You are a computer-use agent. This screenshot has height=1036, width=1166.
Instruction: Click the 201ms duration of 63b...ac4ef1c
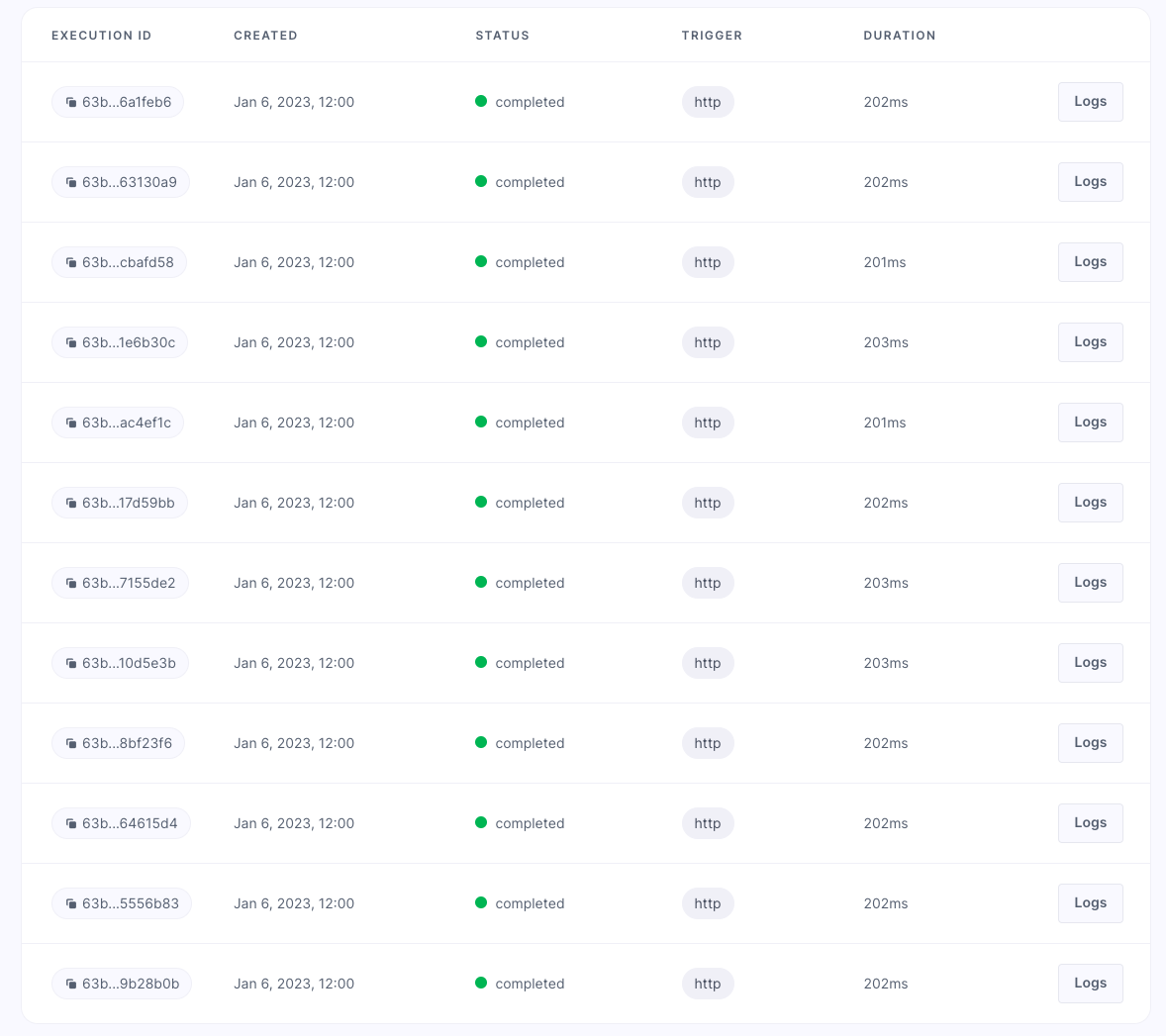[885, 424]
